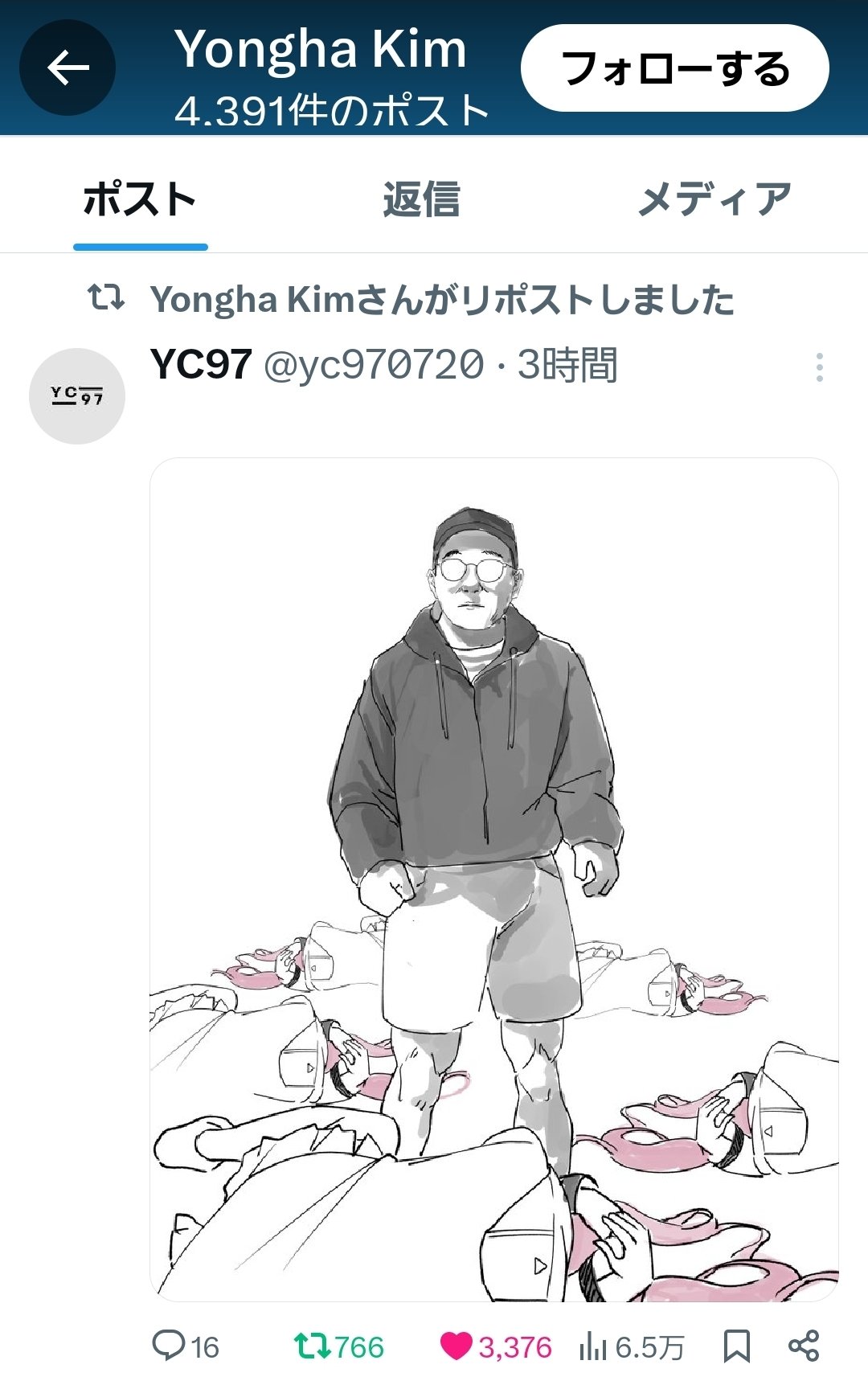
Task: Tap 'Yongha Kimさんがリポストしました' text
Action: [442, 300]
